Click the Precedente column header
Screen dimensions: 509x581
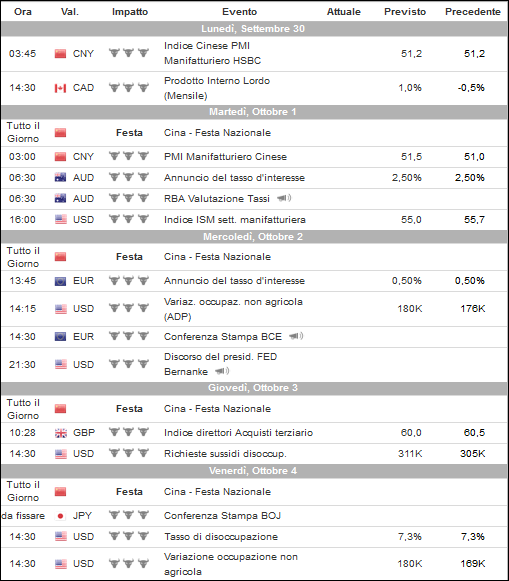tap(473, 12)
